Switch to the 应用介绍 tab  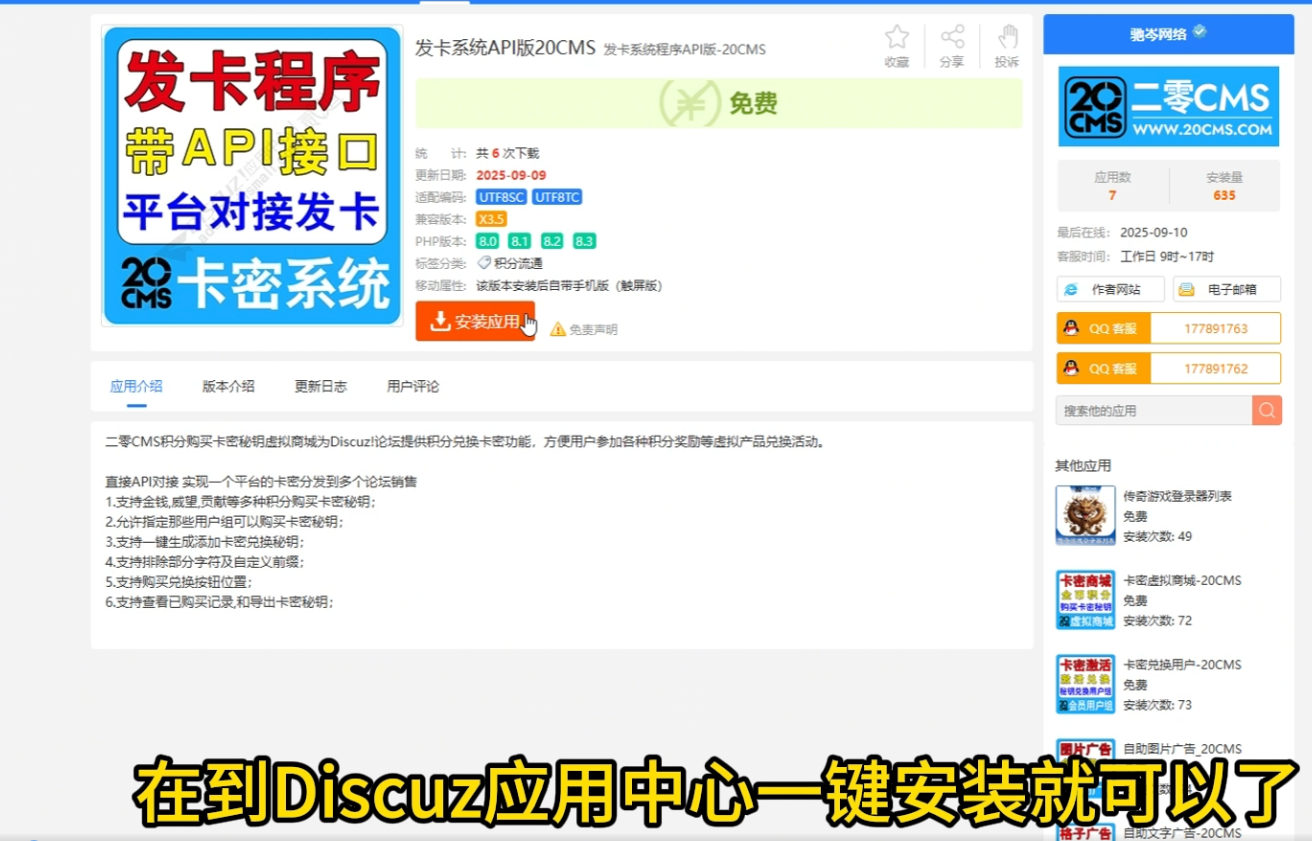click(x=136, y=386)
